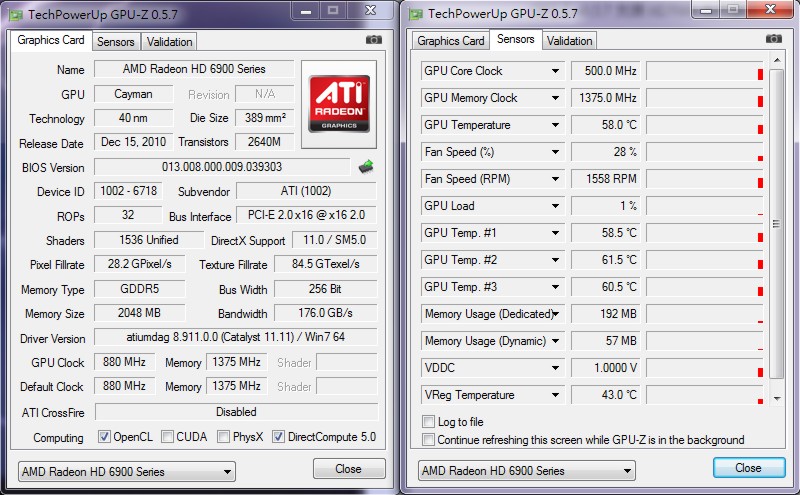Open the GPU Temperature sensor dropdown
The image size is (800, 495).
click(555, 125)
